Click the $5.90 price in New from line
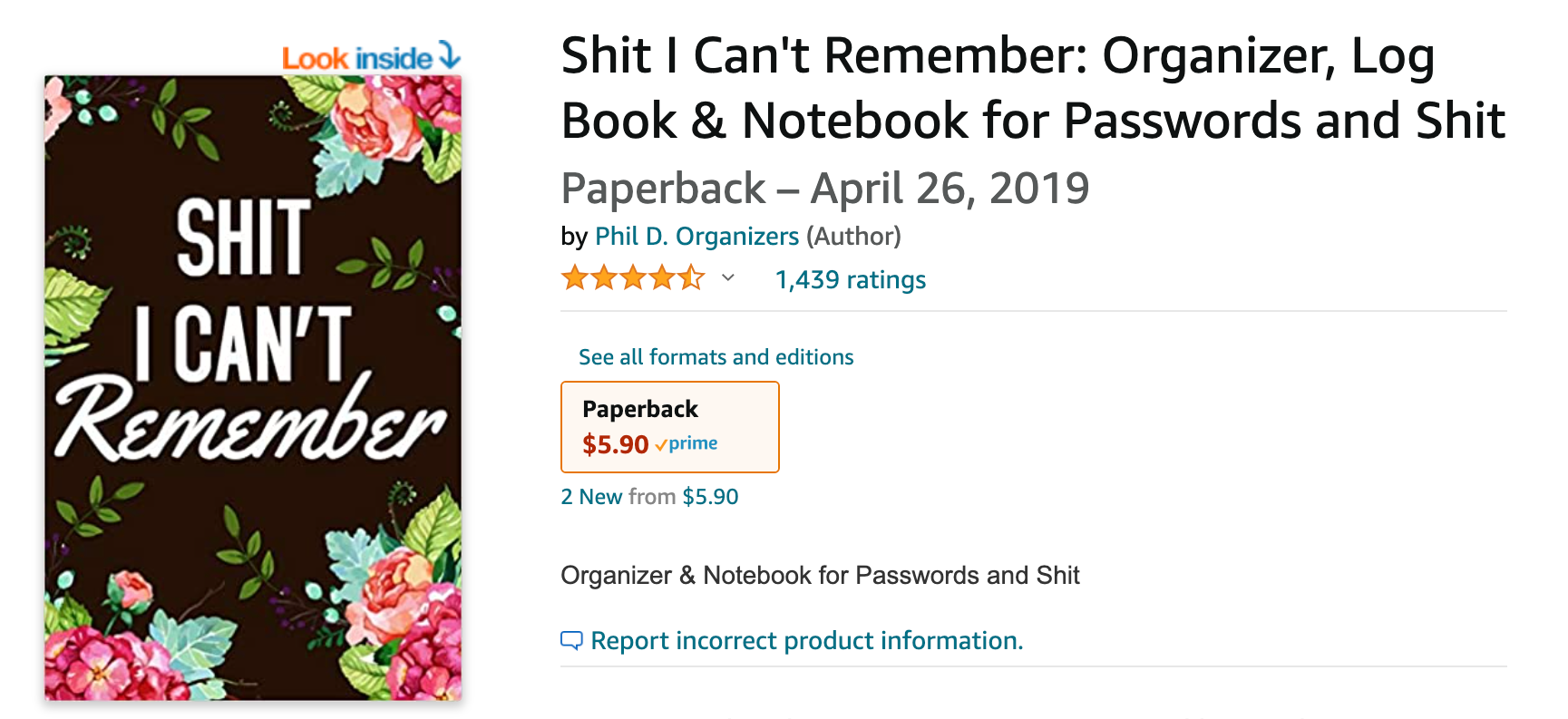Viewport: 1568px width, 719px height. coord(710,497)
